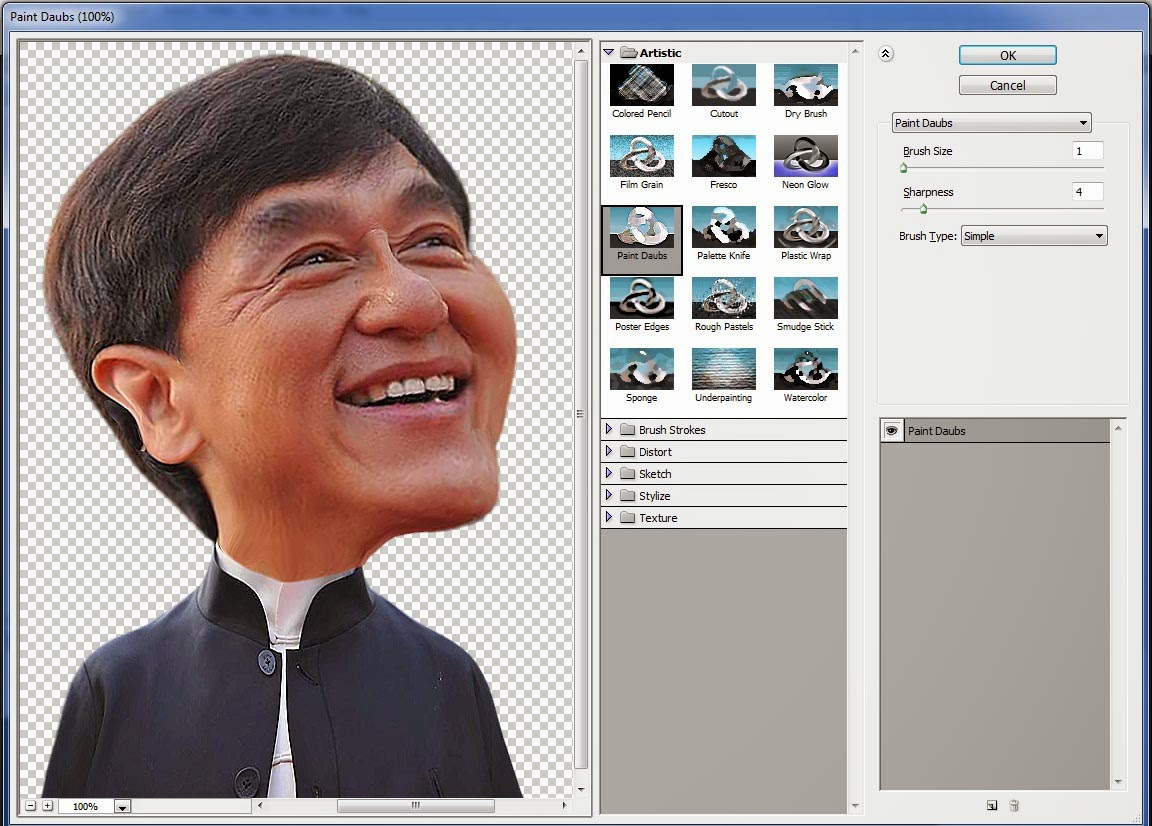Choose the Plastic Wrap filter

tap(804, 228)
